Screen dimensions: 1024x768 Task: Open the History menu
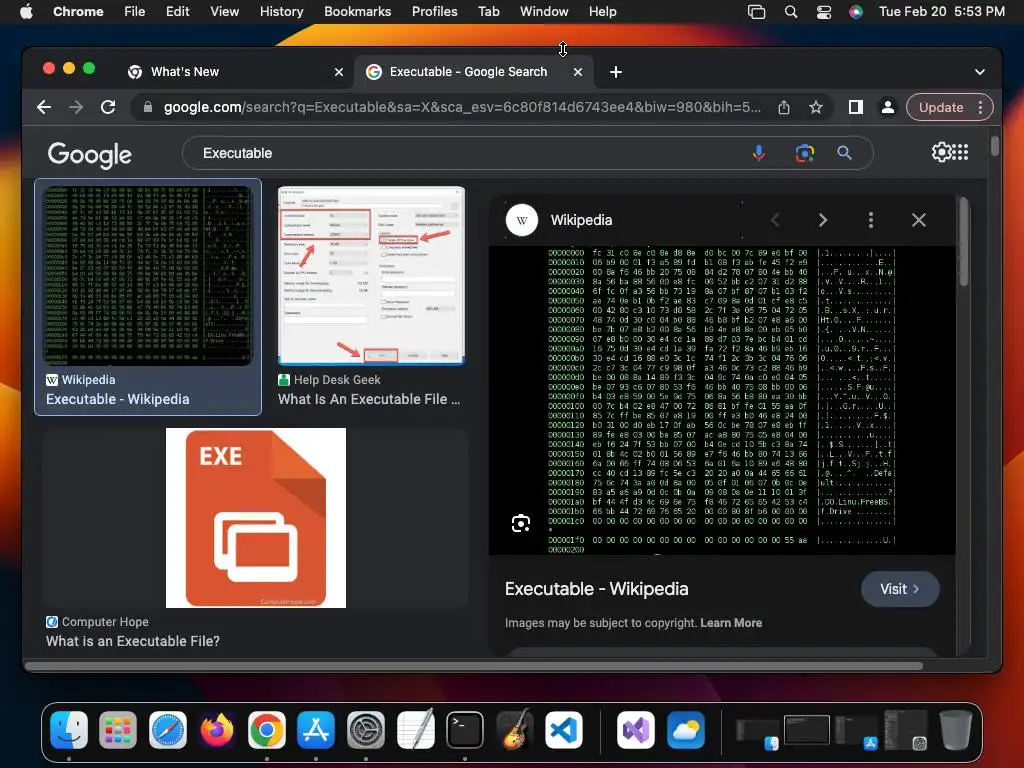[281, 12]
